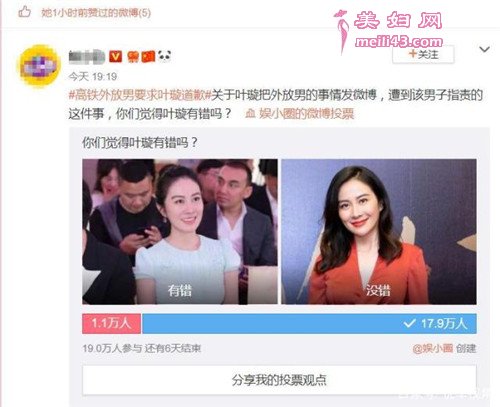Expand the post options chevron
This screenshot has height=407, width=500.
[x=484, y=50]
